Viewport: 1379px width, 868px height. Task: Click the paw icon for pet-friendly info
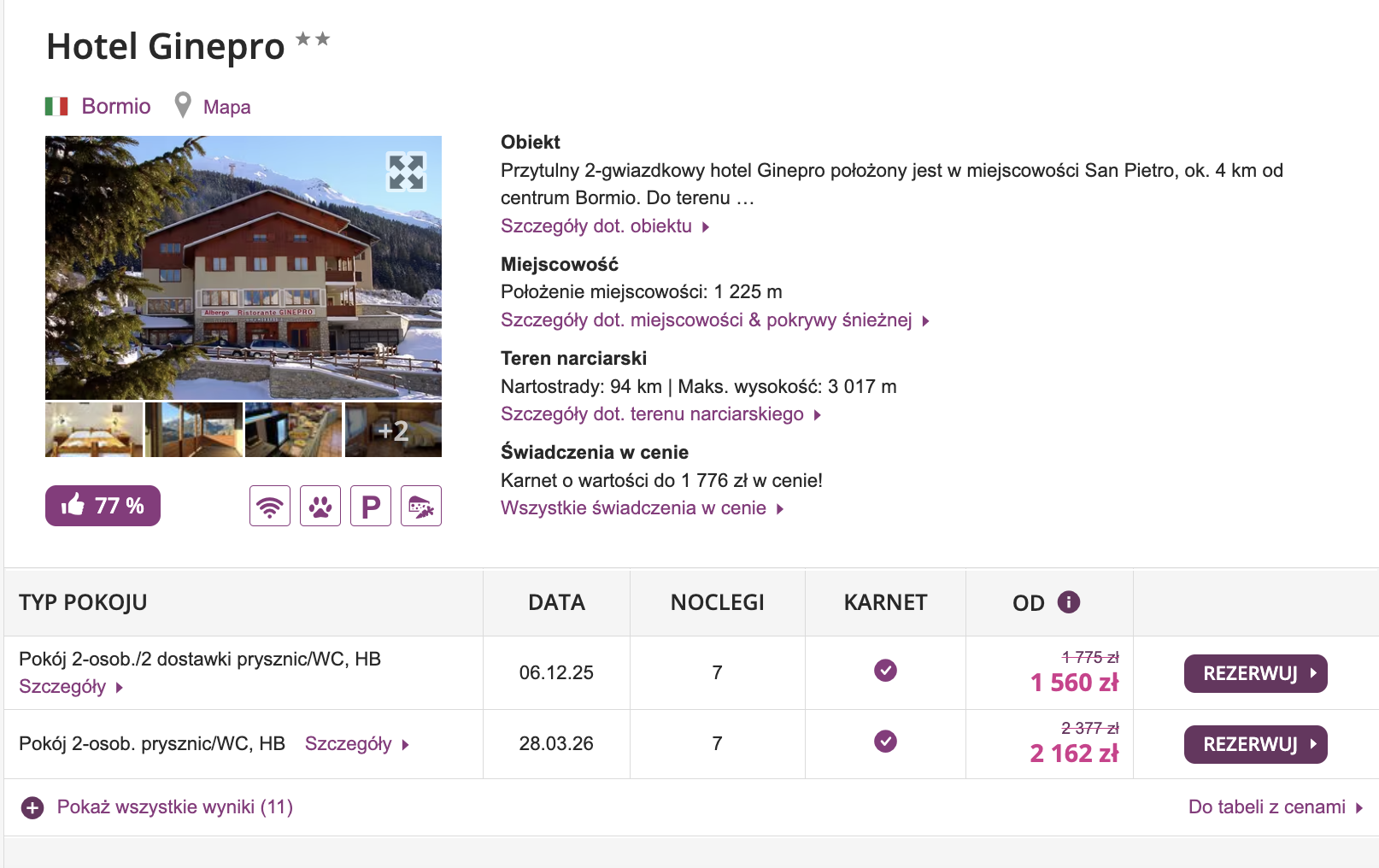coord(320,506)
